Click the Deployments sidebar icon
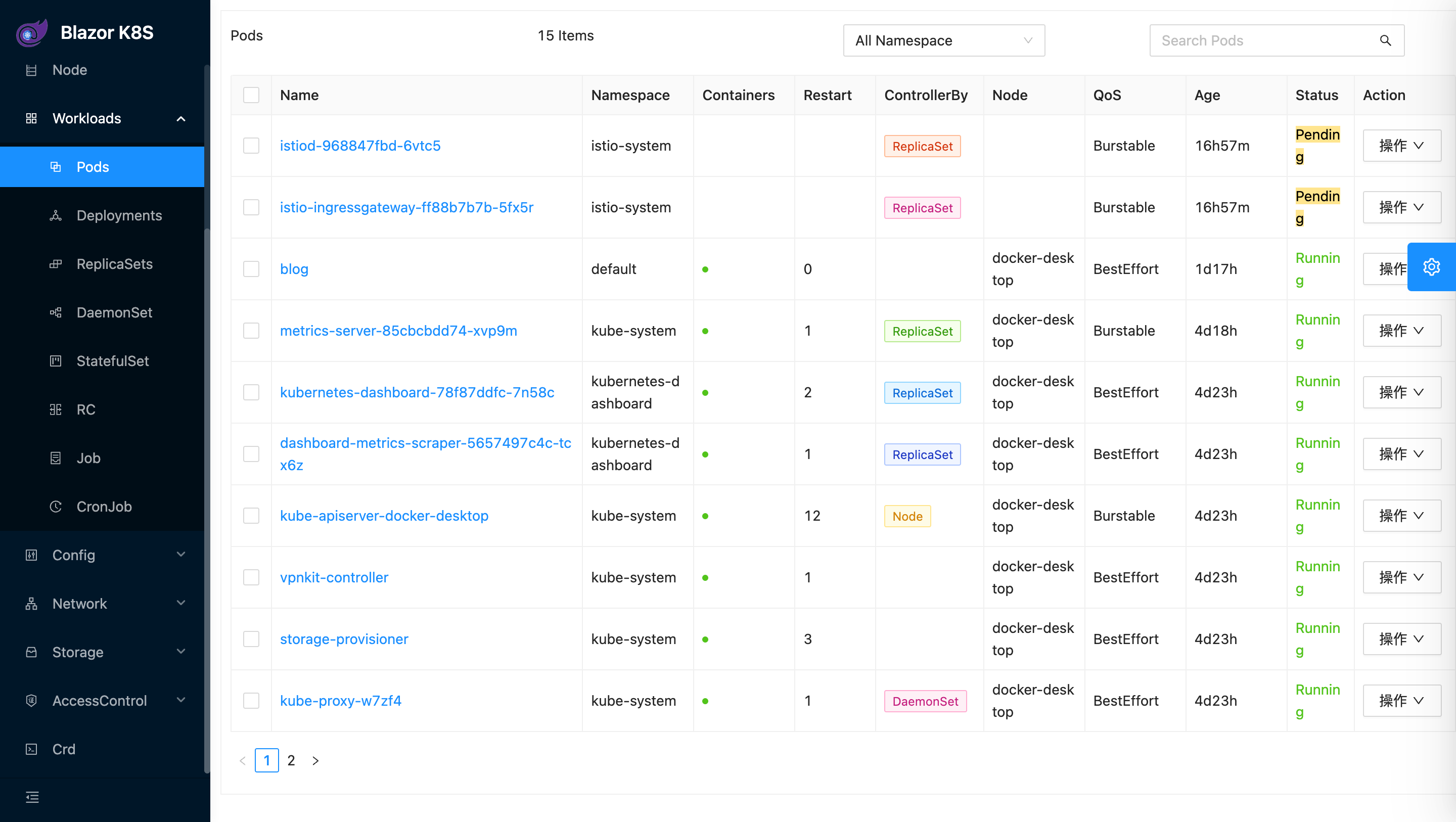1456x822 pixels. click(x=56, y=215)
